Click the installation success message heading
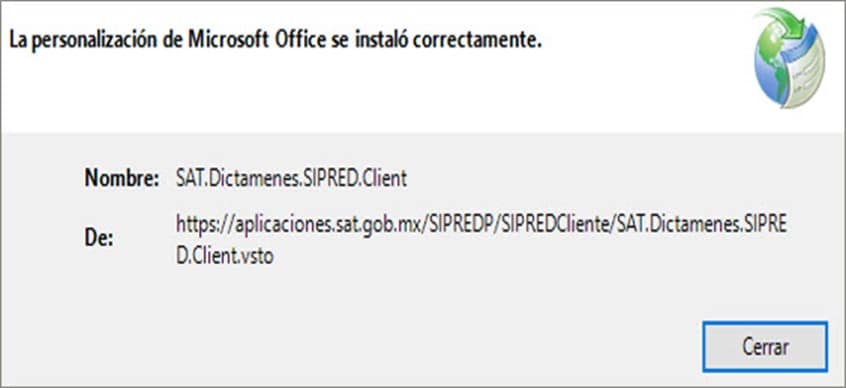The height and width of the screenshot is (388, 846). click(276, 42)
